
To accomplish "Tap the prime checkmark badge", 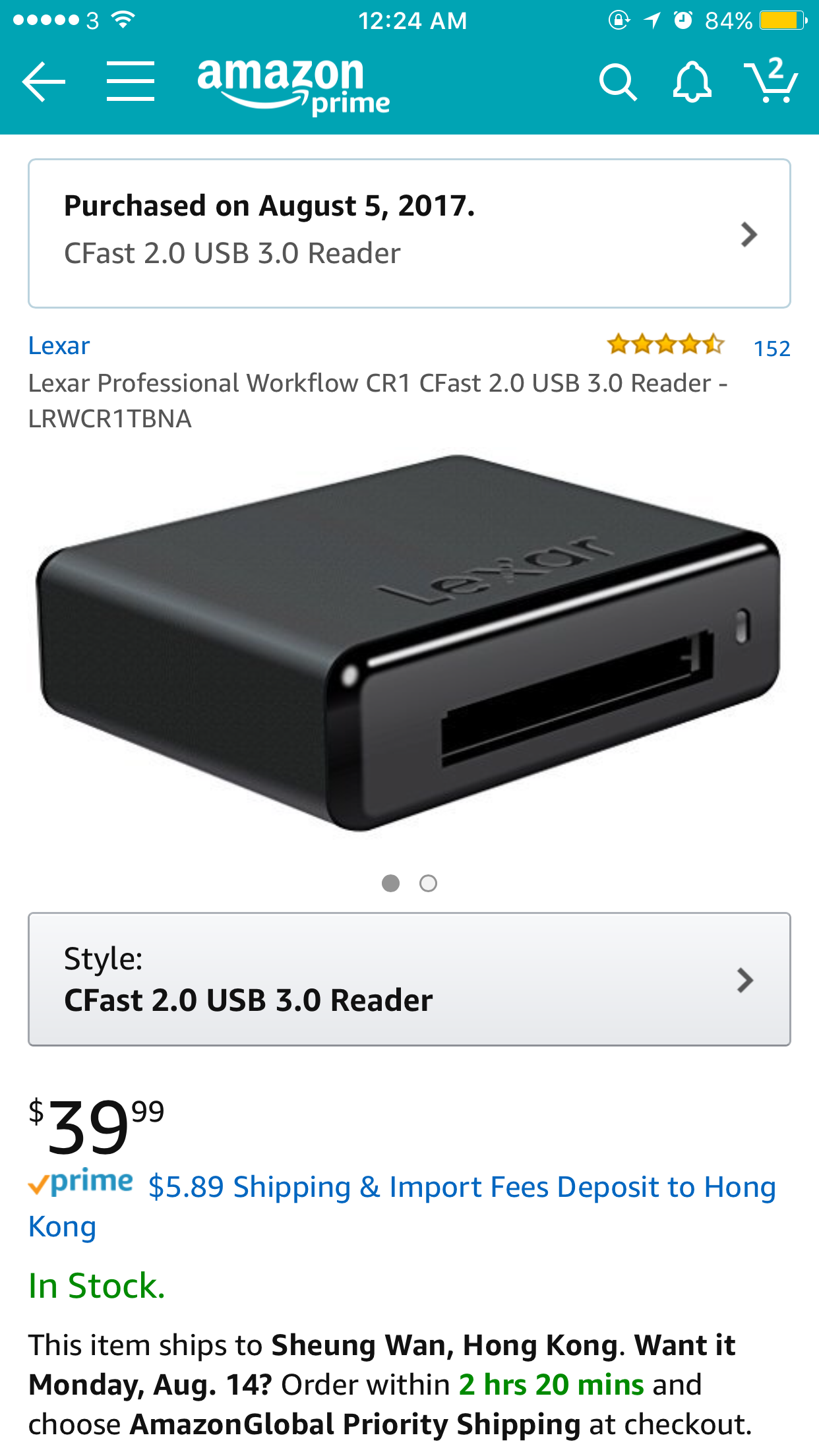I will point(80,1183).
